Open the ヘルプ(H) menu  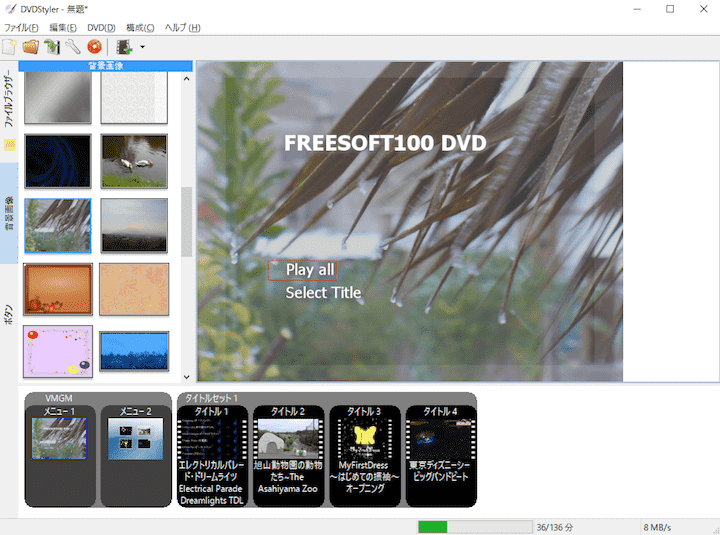tap(182, 27)
